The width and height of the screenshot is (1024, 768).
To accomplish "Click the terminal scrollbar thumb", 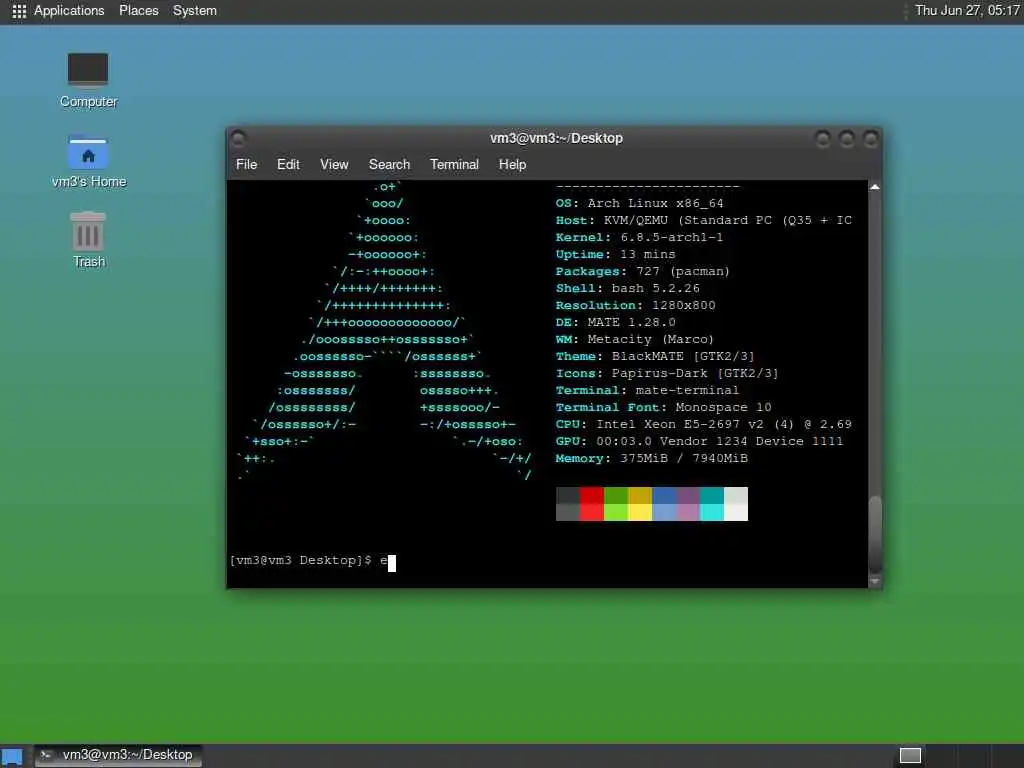I will point(875,534).
